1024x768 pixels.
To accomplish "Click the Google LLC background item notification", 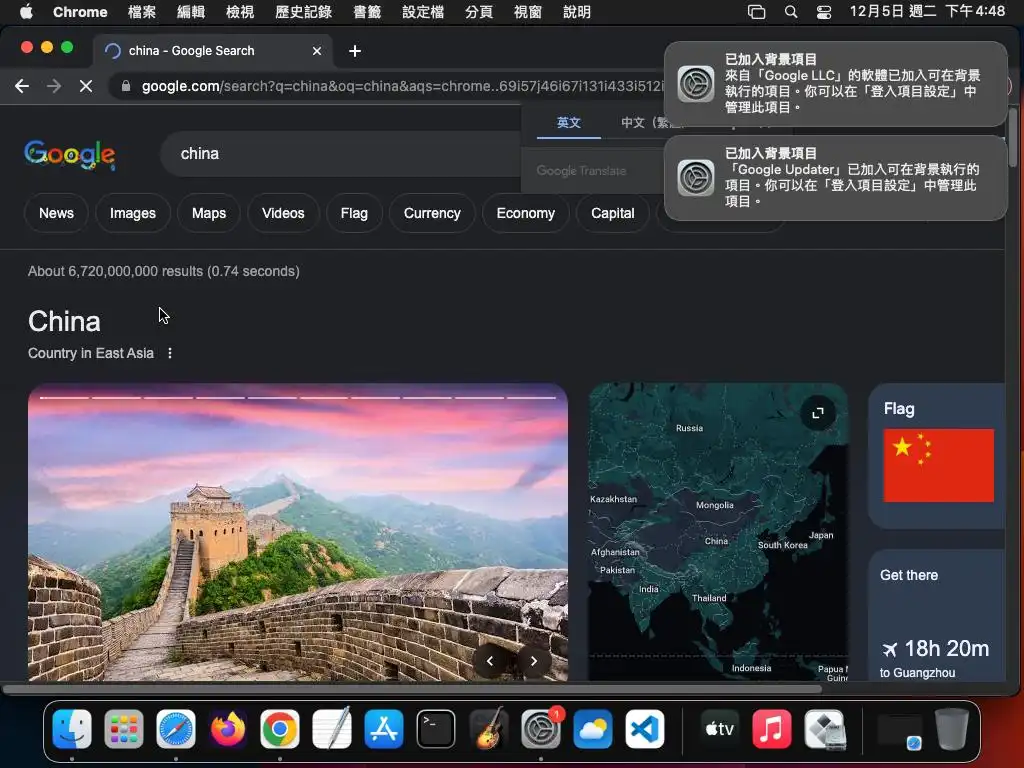I will (835, 84).
